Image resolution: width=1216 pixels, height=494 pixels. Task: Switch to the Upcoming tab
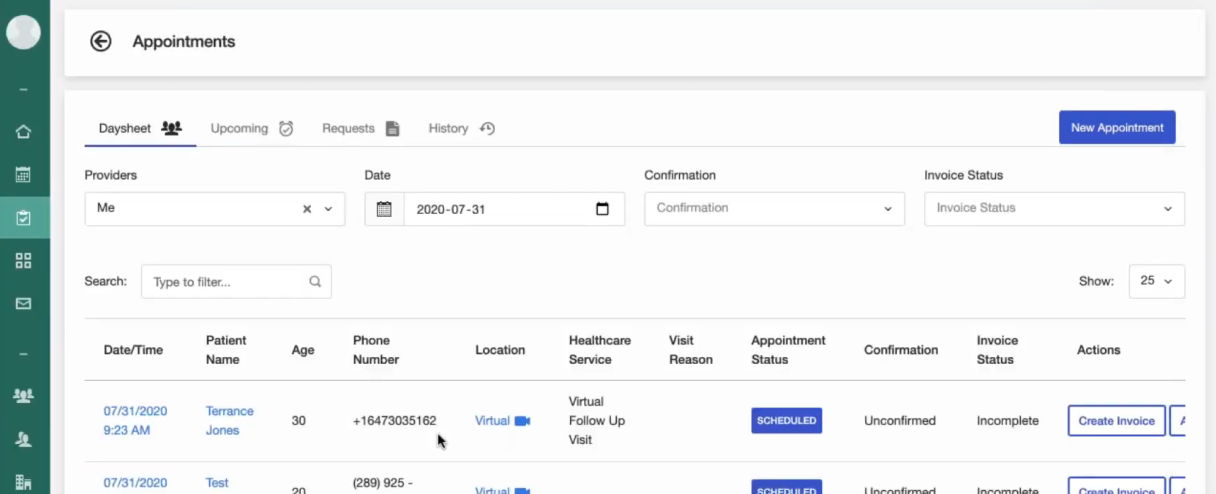(252, 128)
